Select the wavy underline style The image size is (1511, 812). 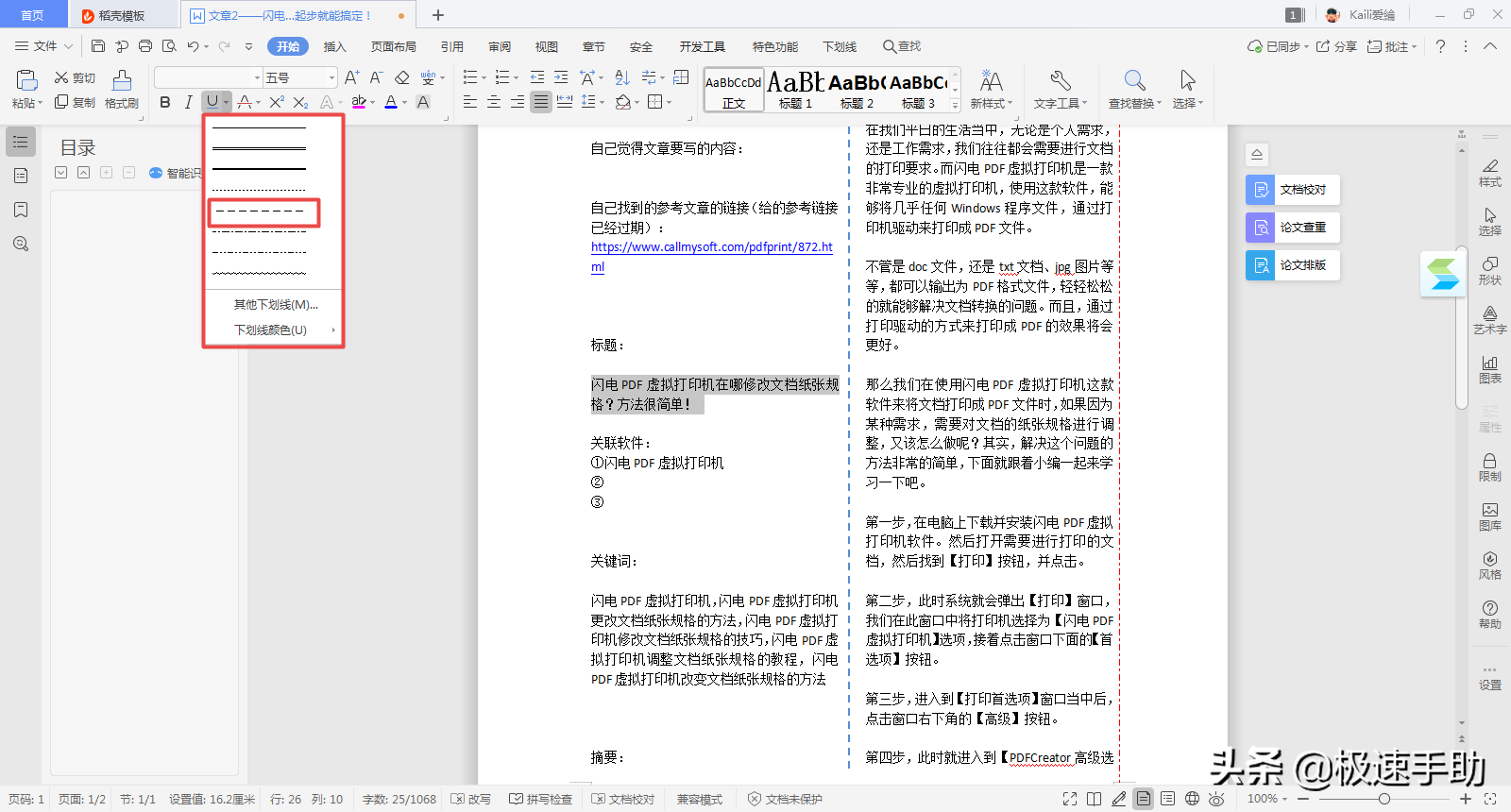260,273
